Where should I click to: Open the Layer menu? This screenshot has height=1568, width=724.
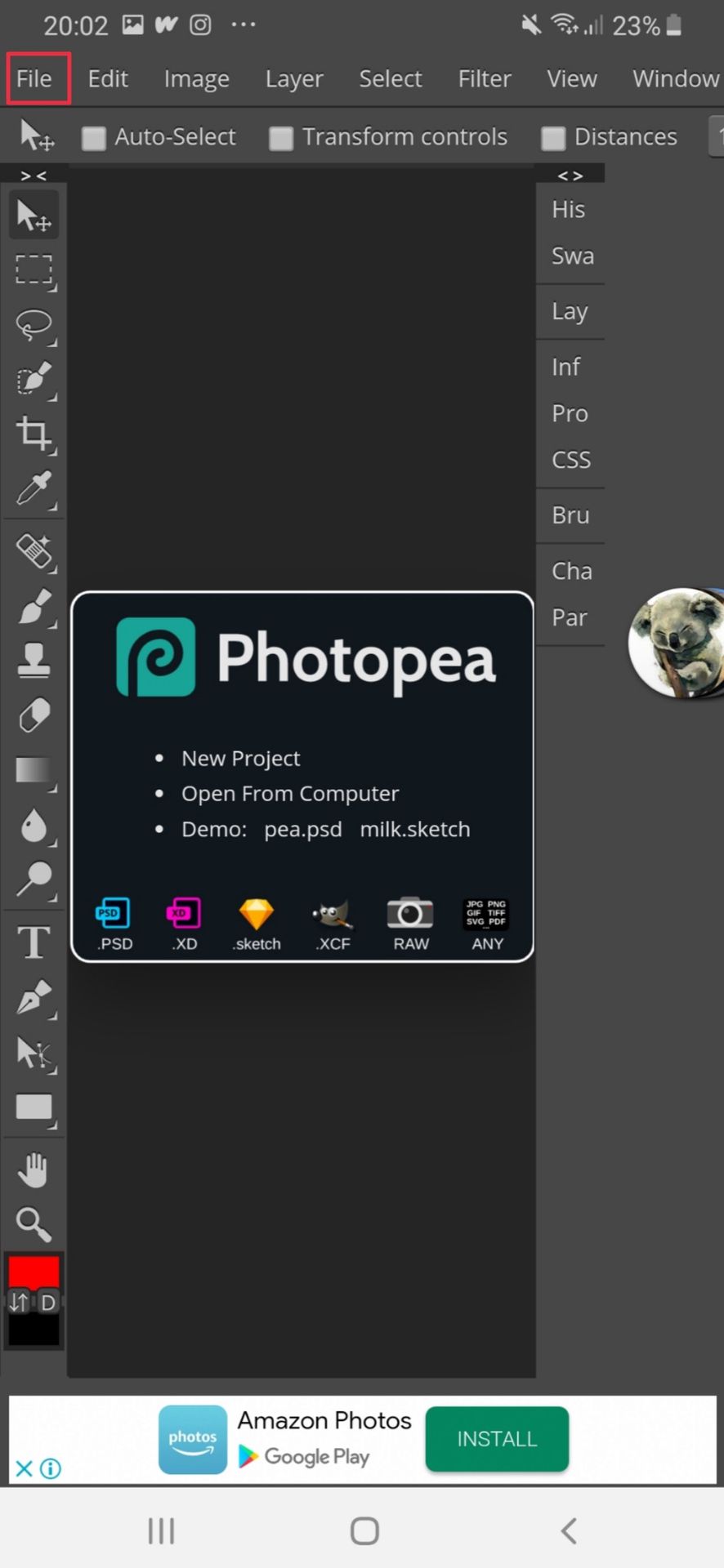click(294, 78)
